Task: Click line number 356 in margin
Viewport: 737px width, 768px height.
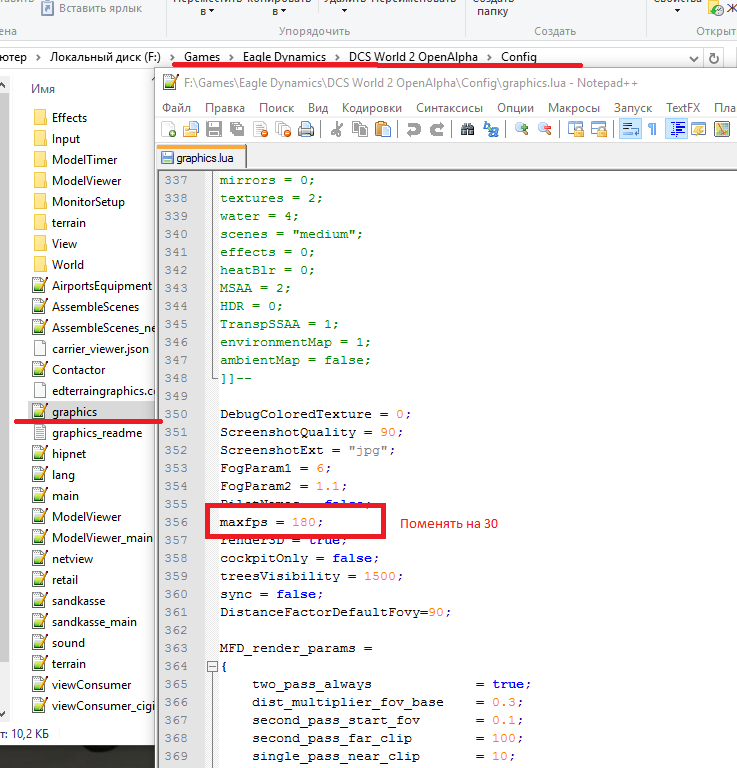Action: click(x=176, y=522)
